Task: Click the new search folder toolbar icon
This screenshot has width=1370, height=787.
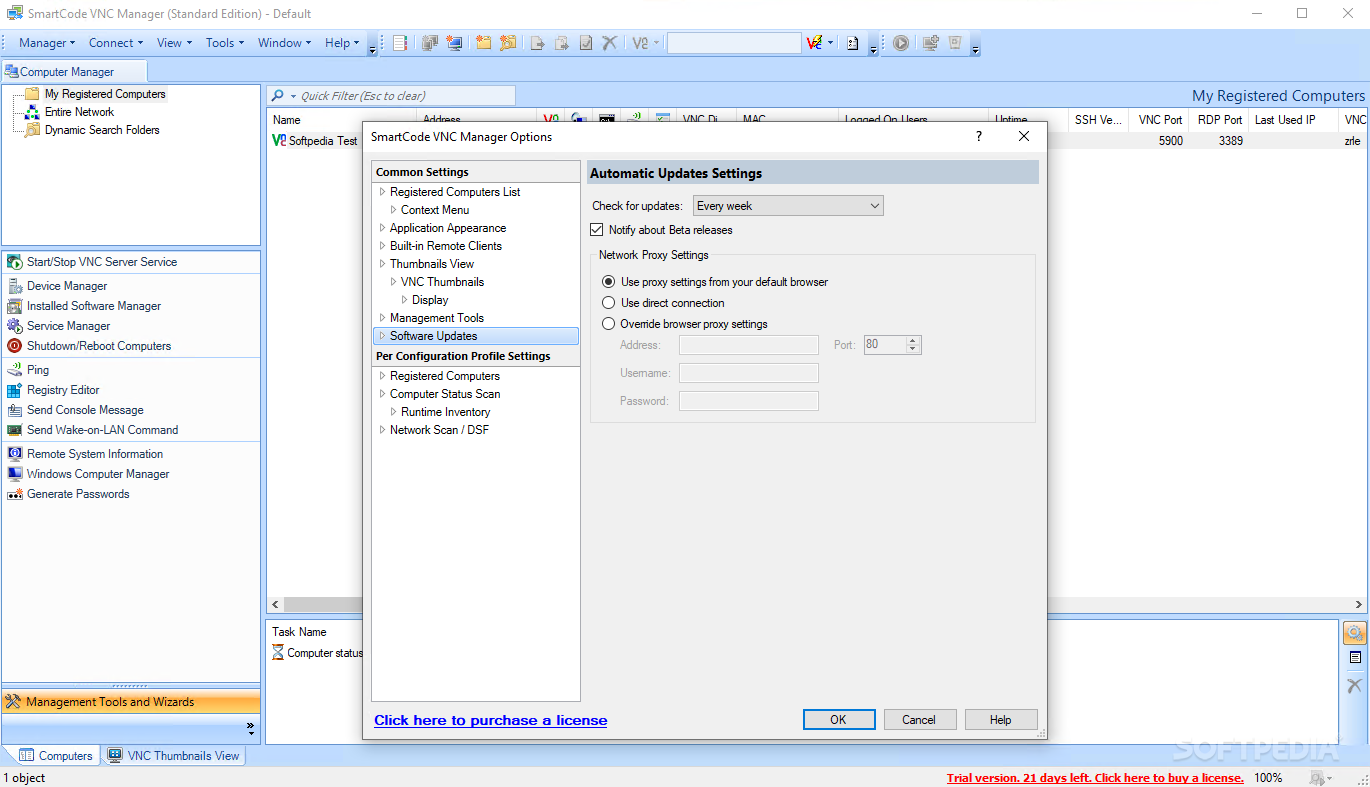Action: click(508, 43)
